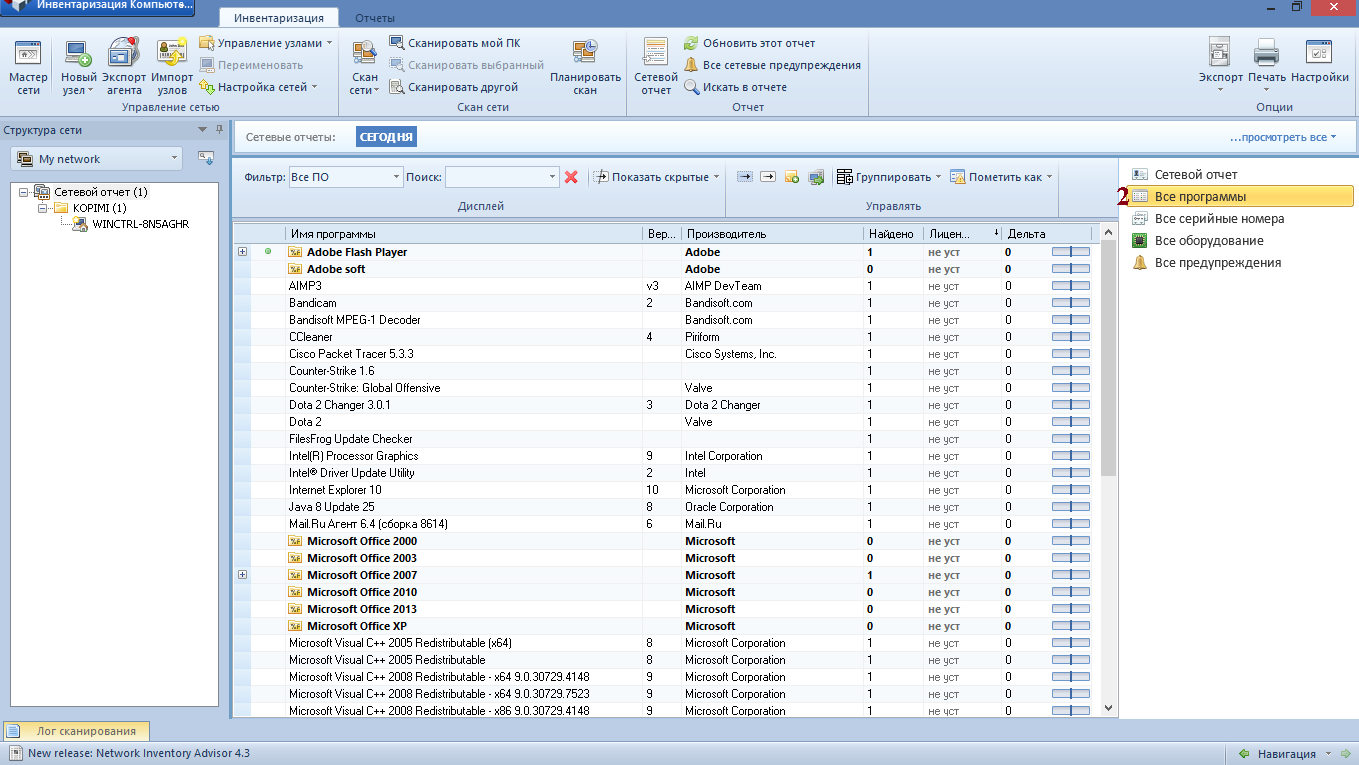Image resolution: width=1359 pixels, height=765 pixels.
Task: Open the Фильтр Все ПО combo box
Action: 345,177
